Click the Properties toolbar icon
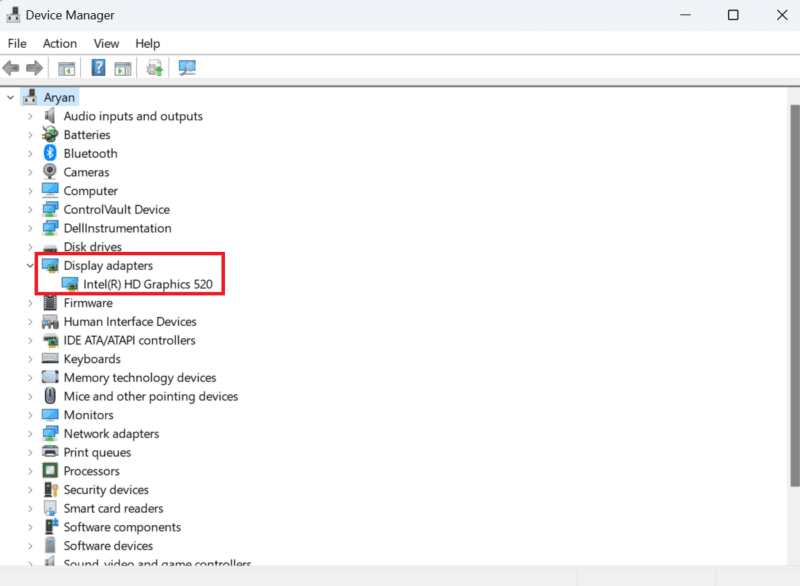The image size is (800, 586). 121,67
